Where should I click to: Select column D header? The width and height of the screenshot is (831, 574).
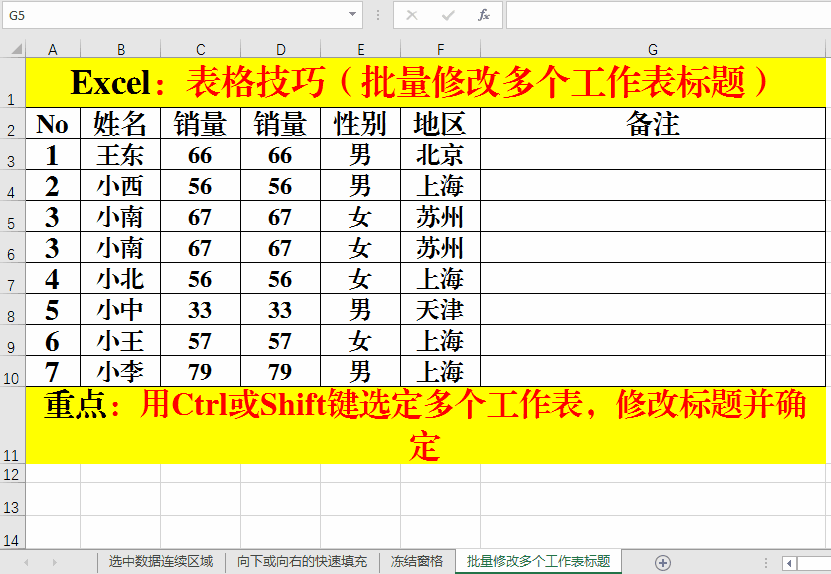(280, 50)
